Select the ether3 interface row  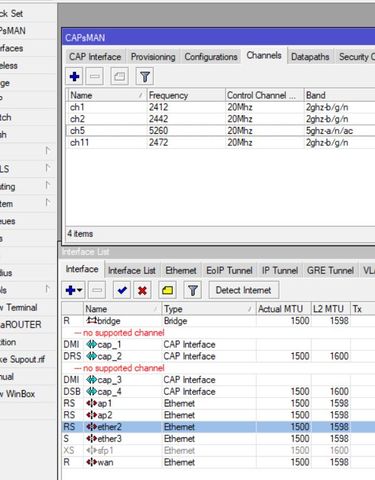pyautogui.click(x=218, y=439)
